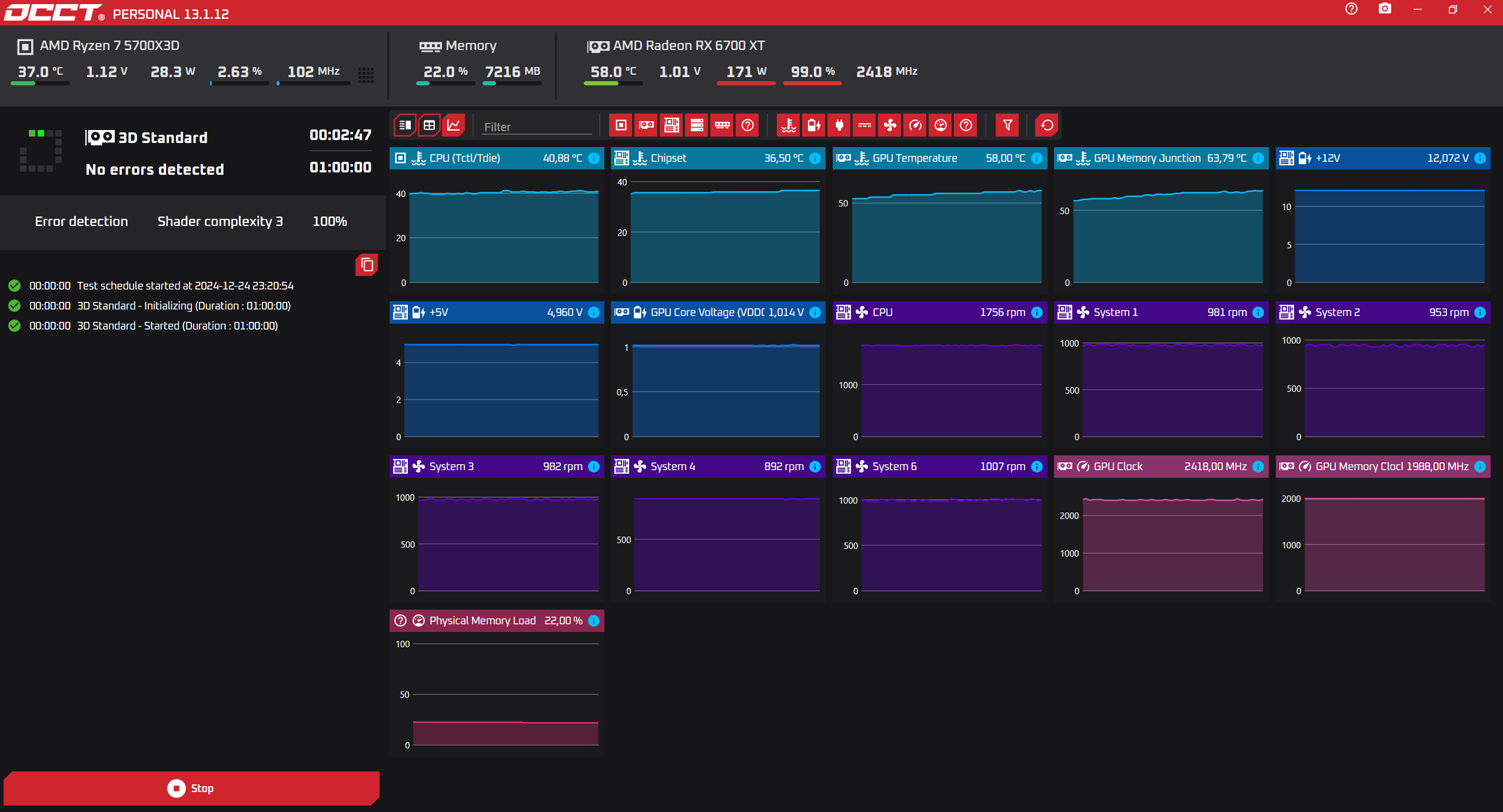Open CPU (Tctl/Tdie) info details
Image resolution: width=1503 pixels, height=812 pixels.
point(594,158)
